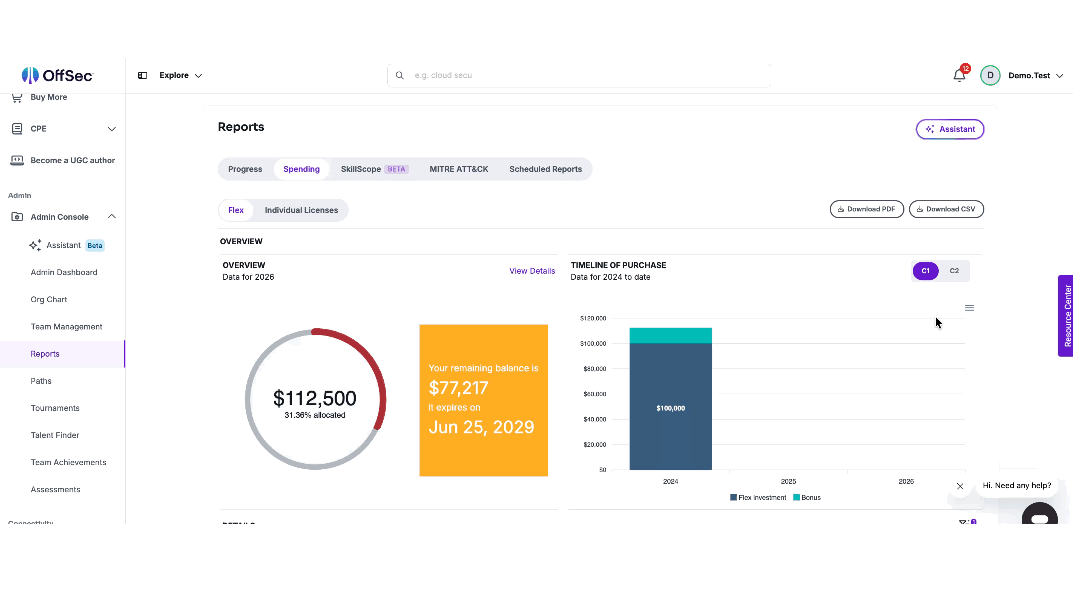Open the chart hamburger menu icon
The width and height of the screenshot is (1080, 608).
[x=969, y=308]
